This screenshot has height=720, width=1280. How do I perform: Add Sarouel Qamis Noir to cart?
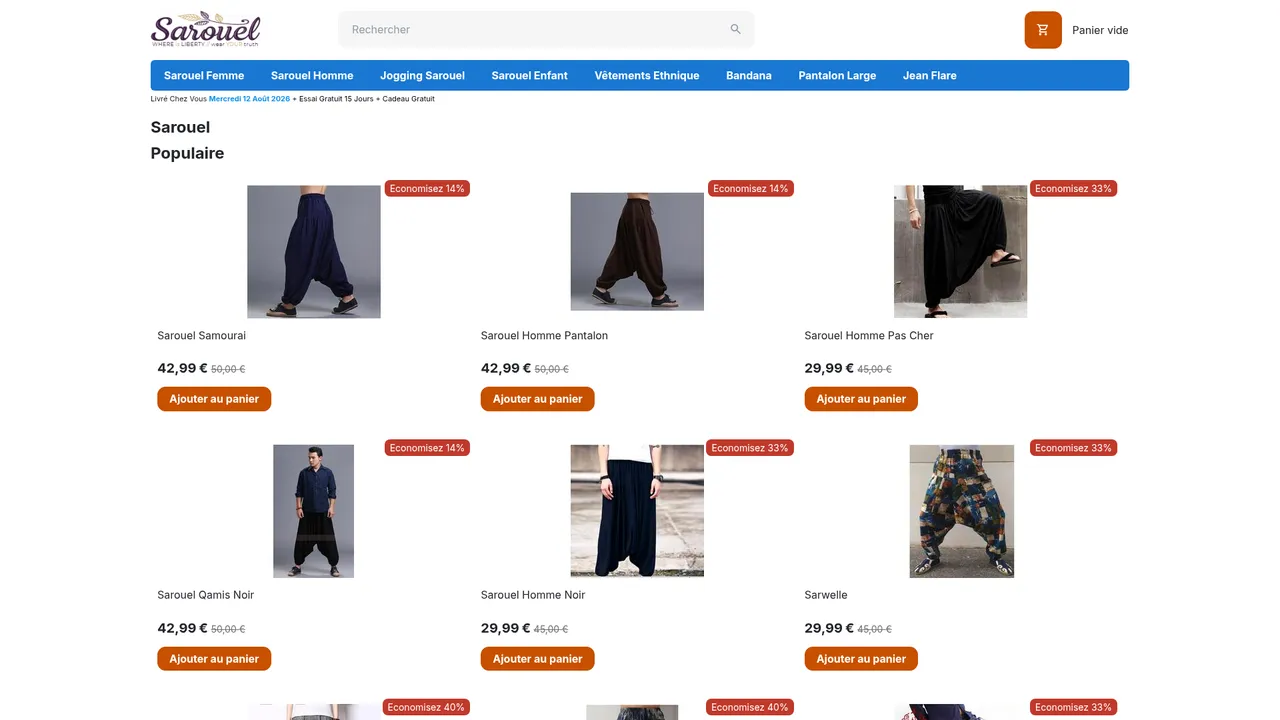coord(214,659)
